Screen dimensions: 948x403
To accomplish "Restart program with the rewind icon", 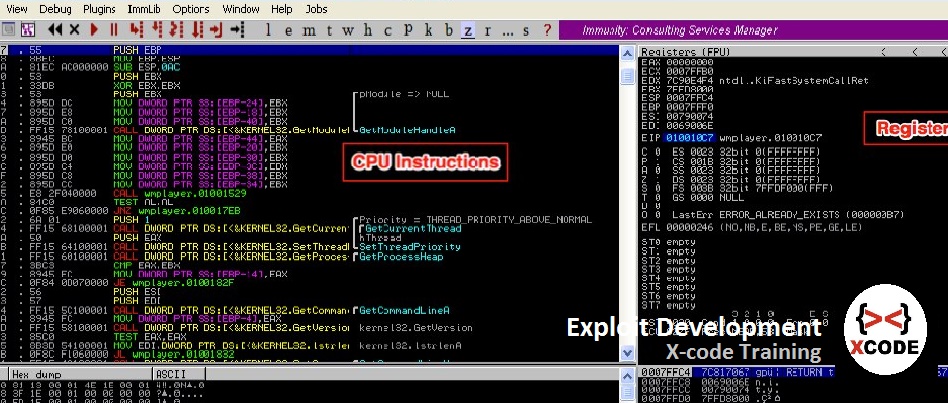I will point(55,30).
